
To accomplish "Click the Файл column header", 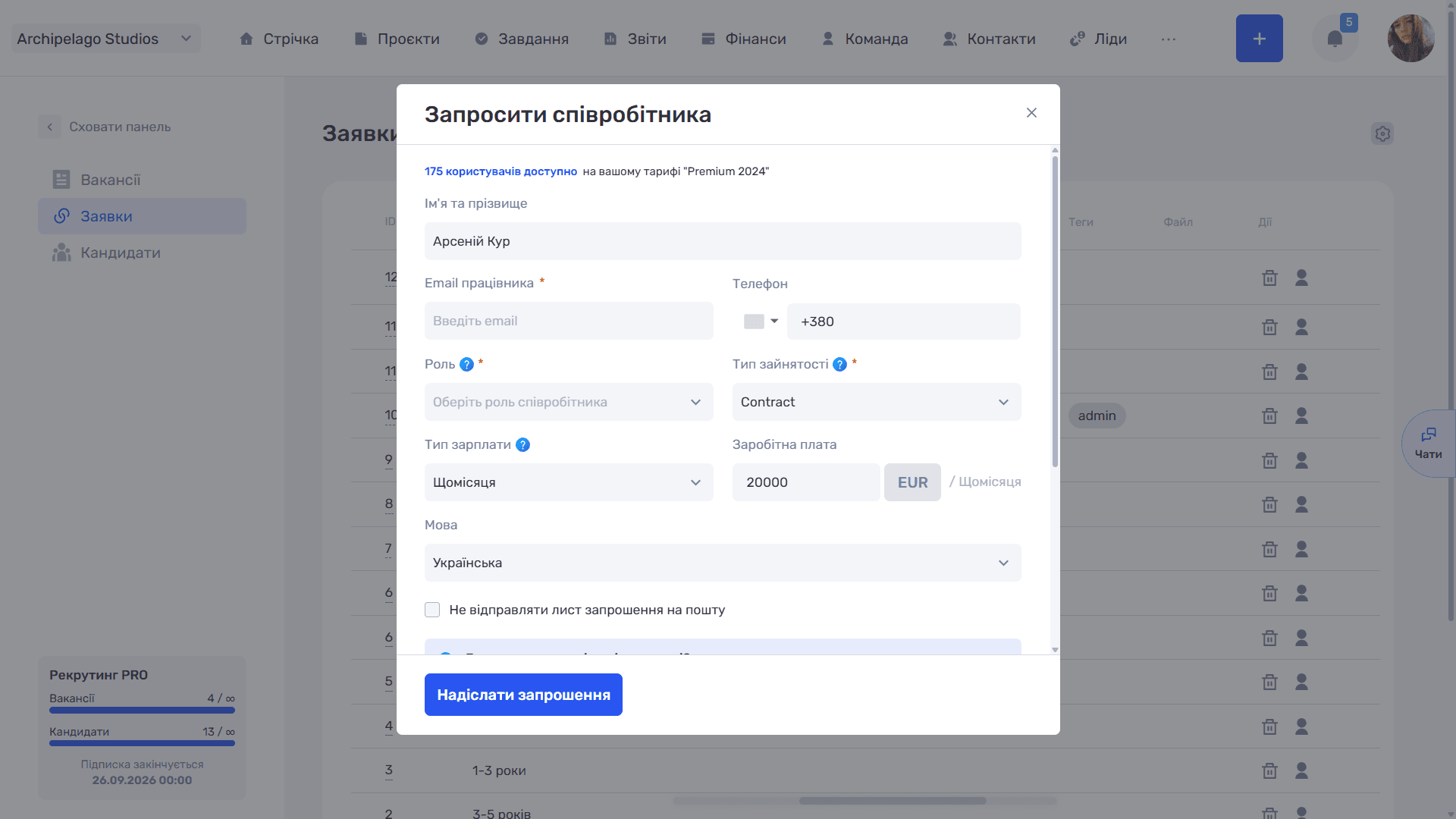I will coord(1178,222).
